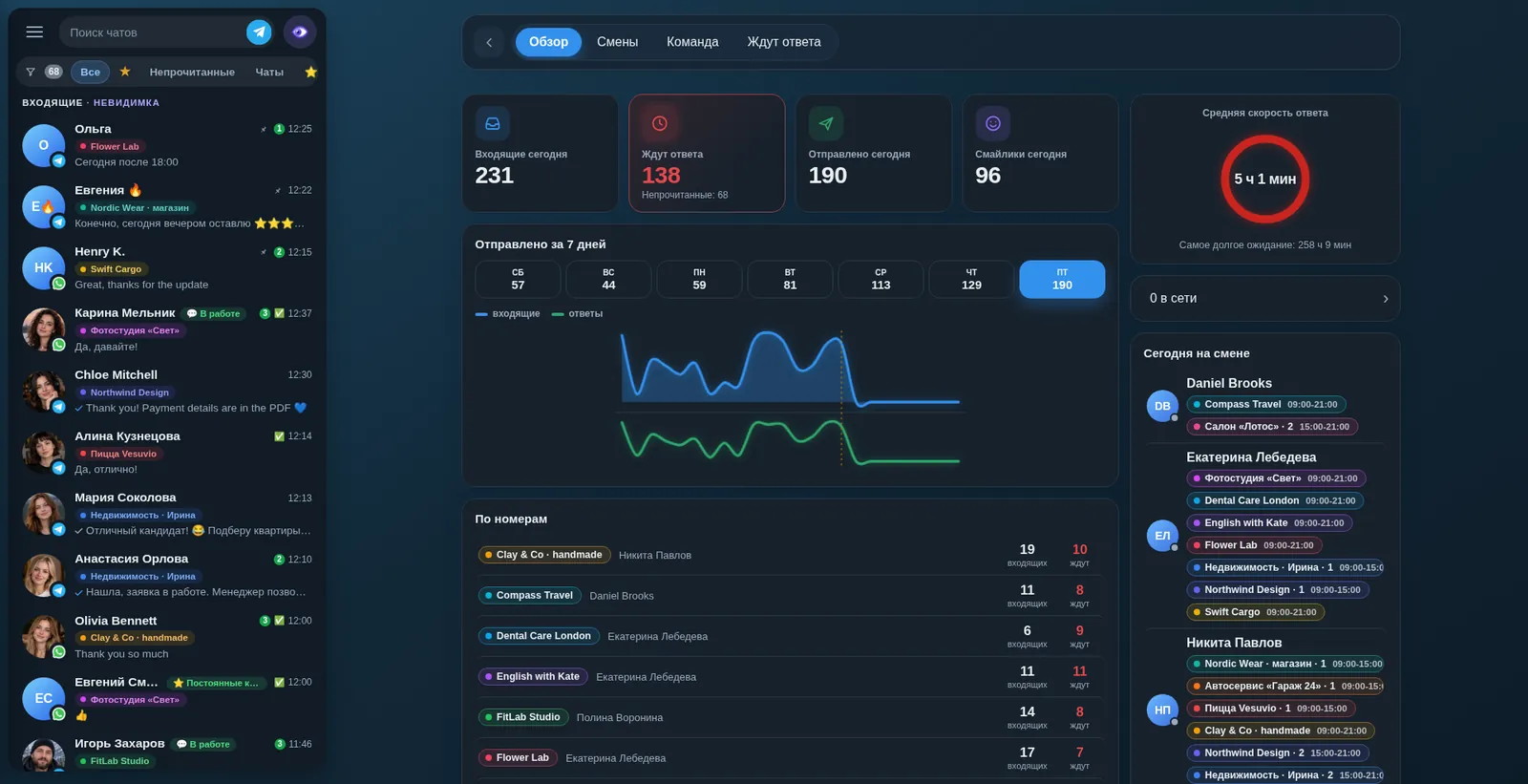1528x784 pixels.
Task: Click the DB avatar of Daniel Brooks
Action: pos(1162,406)
